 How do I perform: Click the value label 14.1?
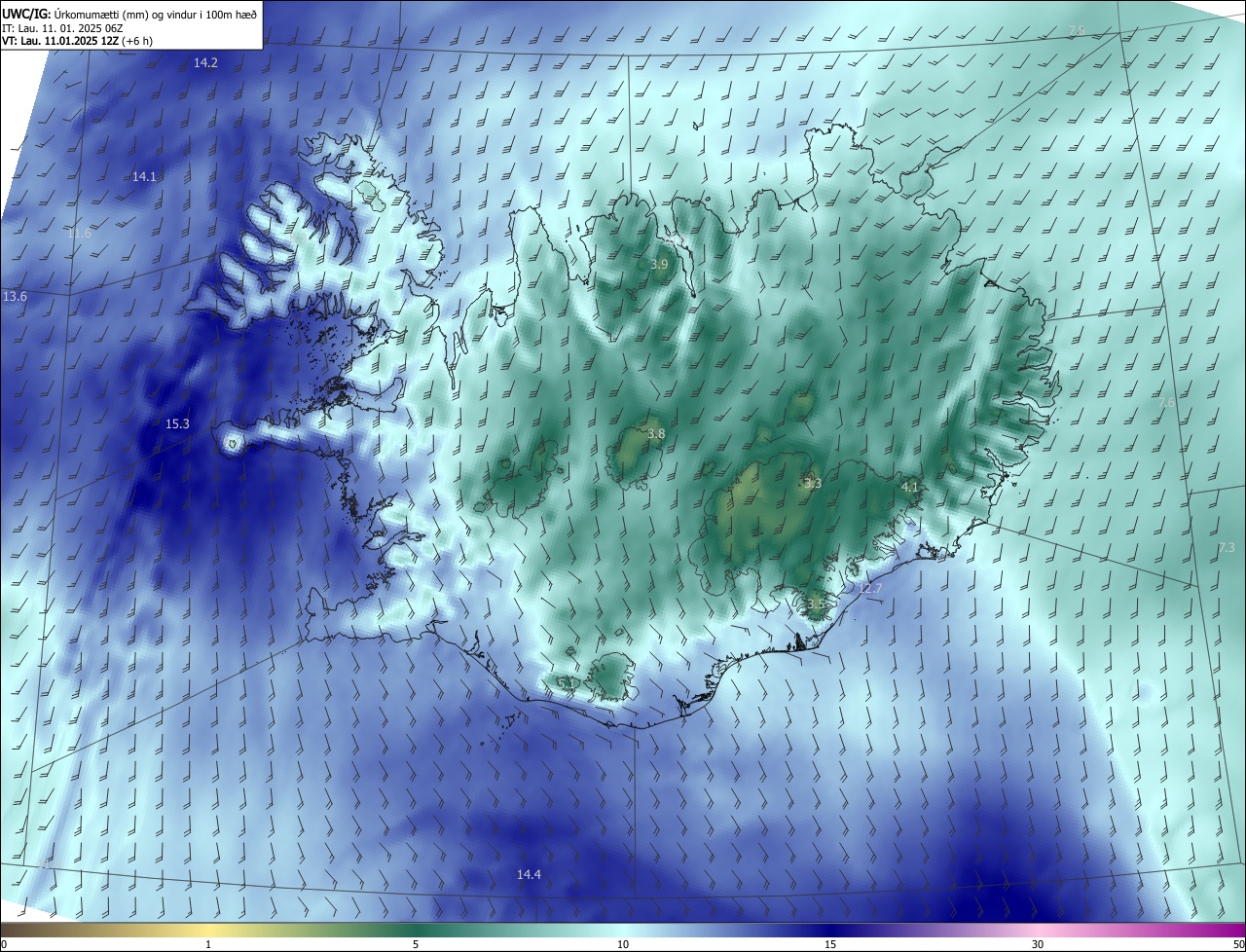[144, 176]
